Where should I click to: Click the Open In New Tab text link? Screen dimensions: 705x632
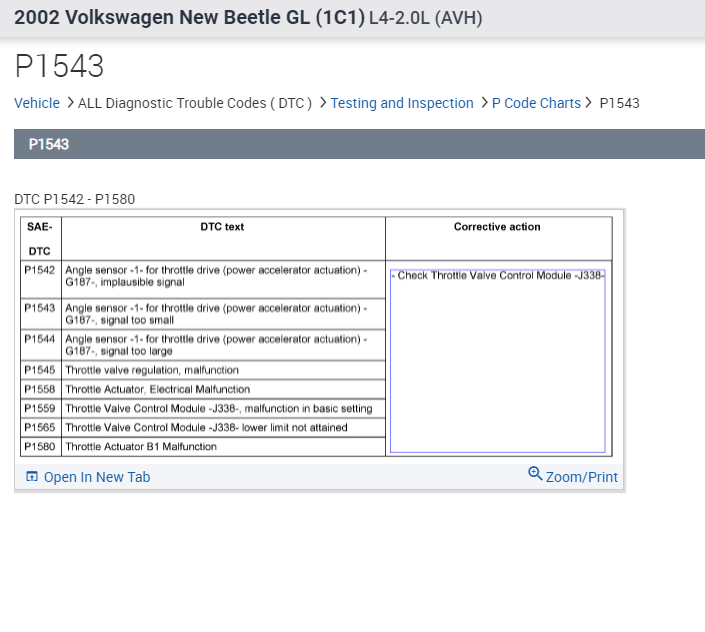[97, 477]
